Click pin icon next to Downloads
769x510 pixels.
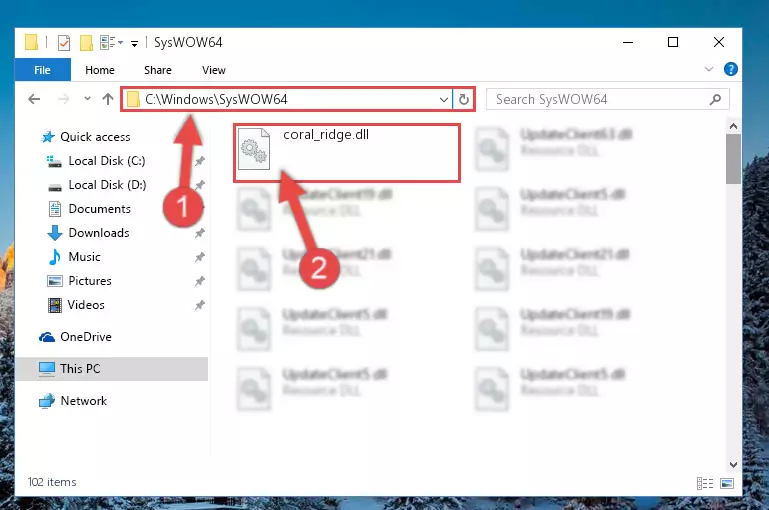(x=200, y=233)
